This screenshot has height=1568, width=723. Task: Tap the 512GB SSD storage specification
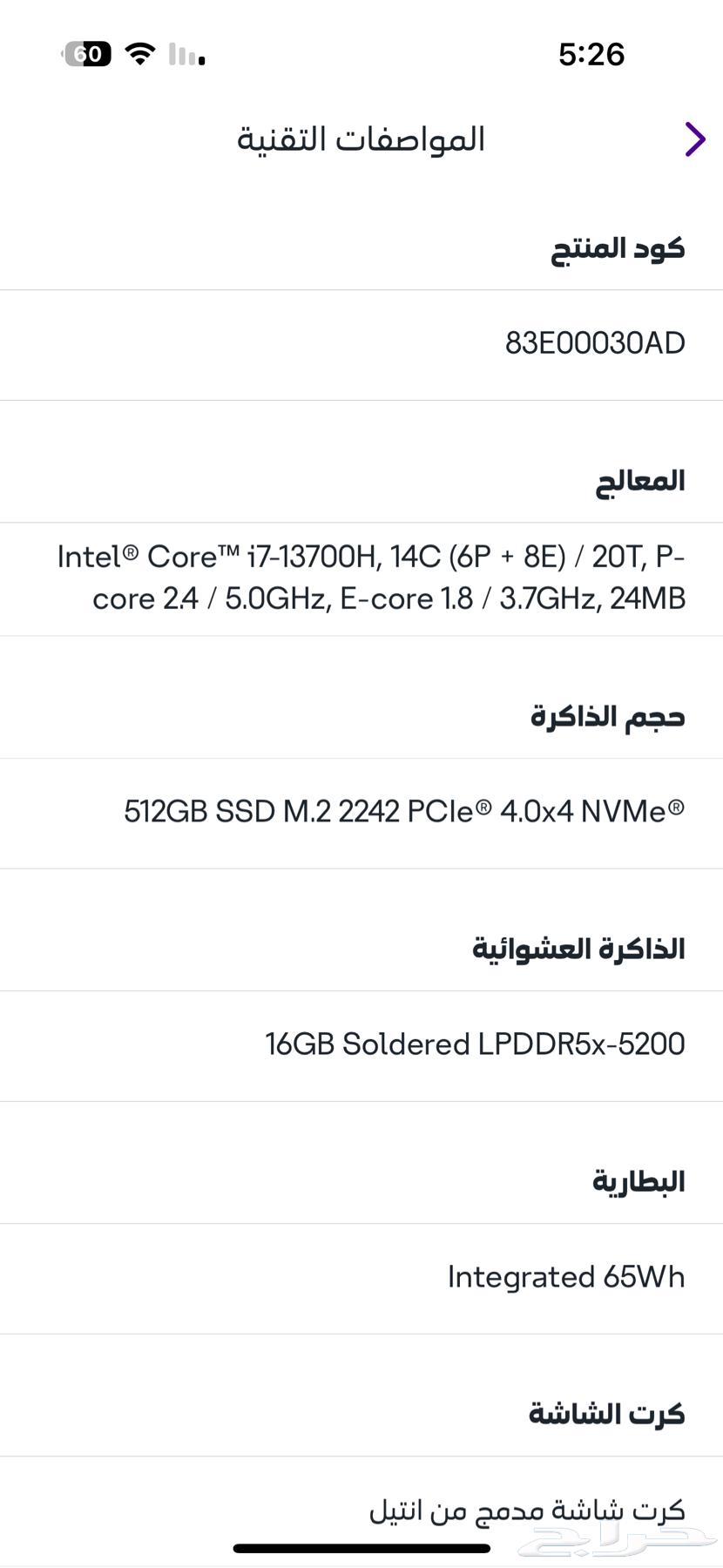click(404, 811)
